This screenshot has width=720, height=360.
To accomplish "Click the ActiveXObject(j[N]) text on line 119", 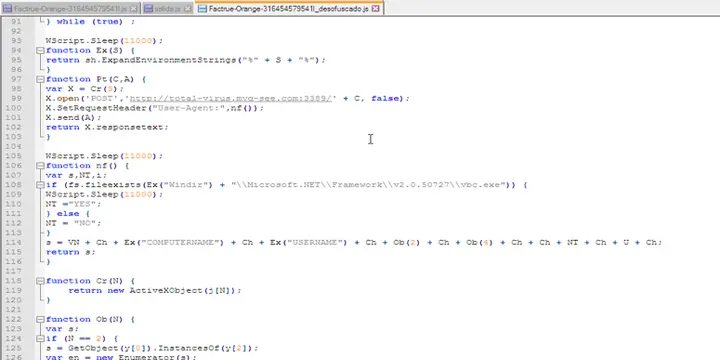I will (x=183, y=290).
